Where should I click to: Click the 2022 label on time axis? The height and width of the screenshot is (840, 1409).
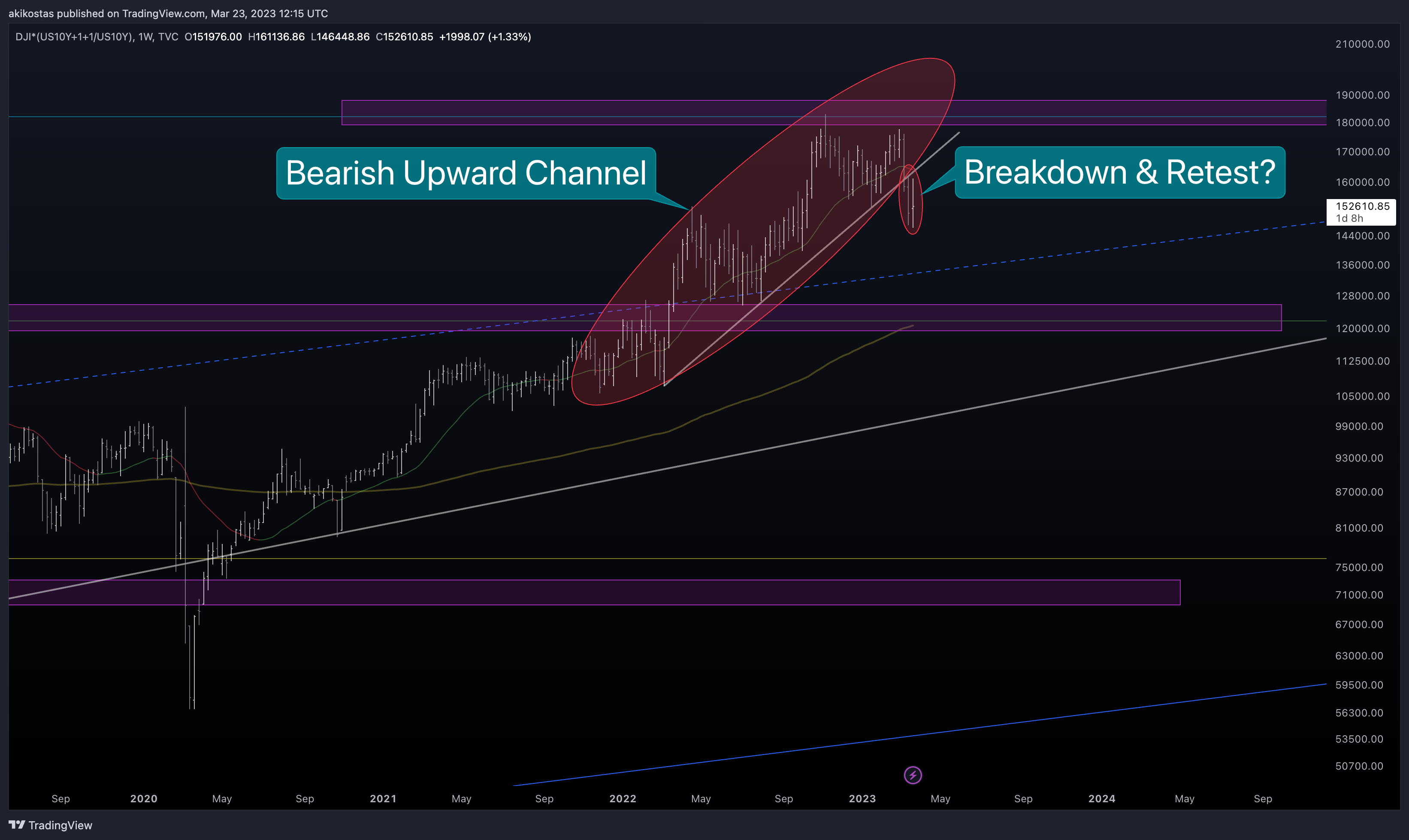pos(623,799)
